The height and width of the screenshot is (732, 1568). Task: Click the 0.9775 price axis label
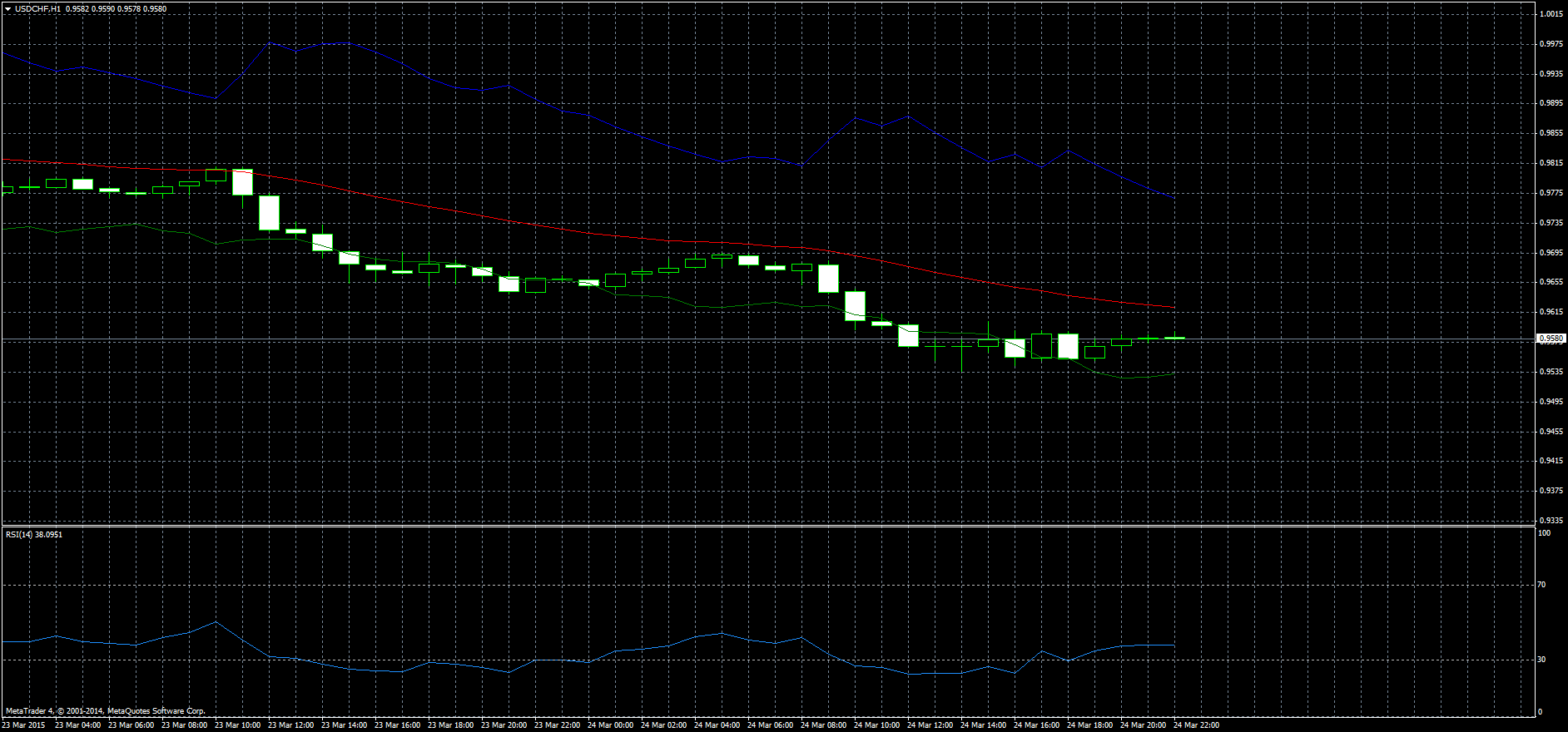click(1551, 193)
